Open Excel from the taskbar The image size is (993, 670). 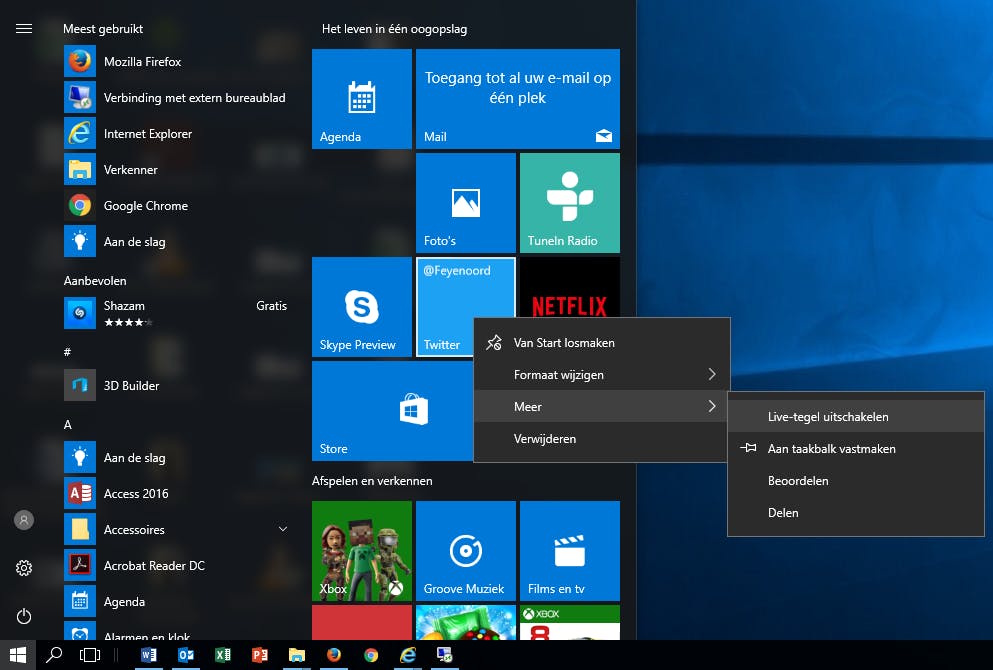tap(222, 657)
